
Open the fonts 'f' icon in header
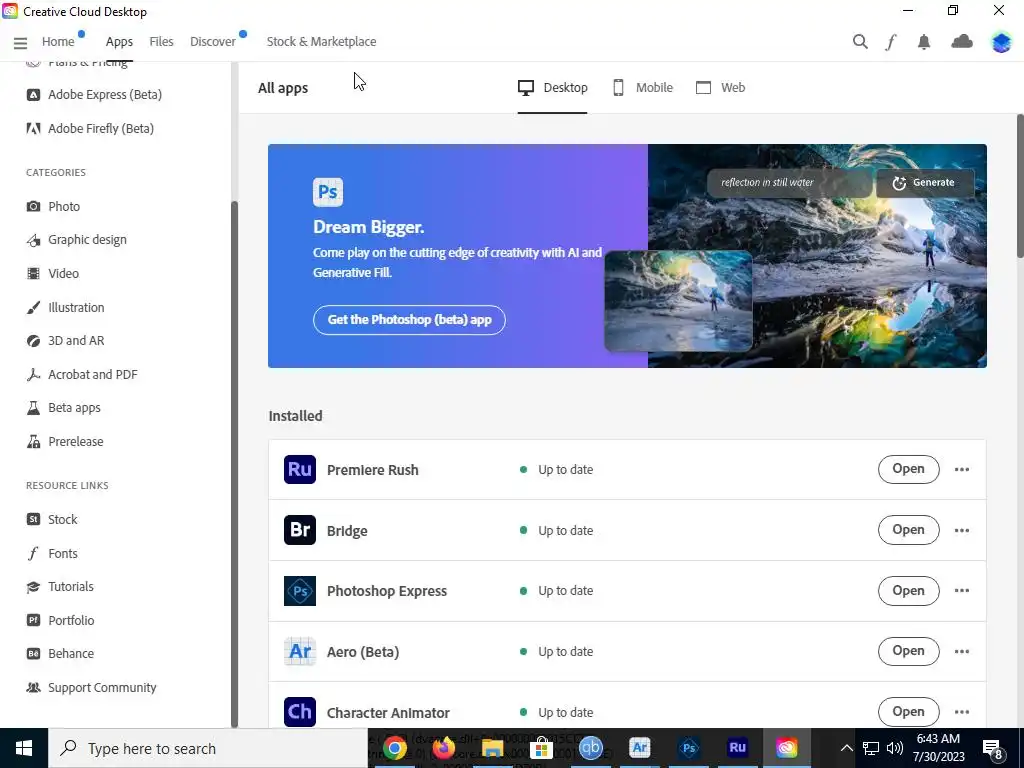pos(891,42)
